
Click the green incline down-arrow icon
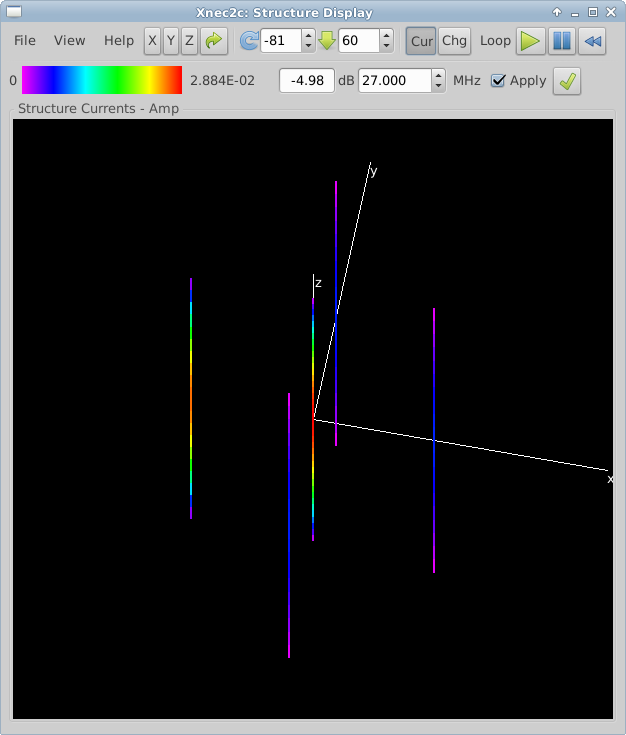tap(327, 41)
